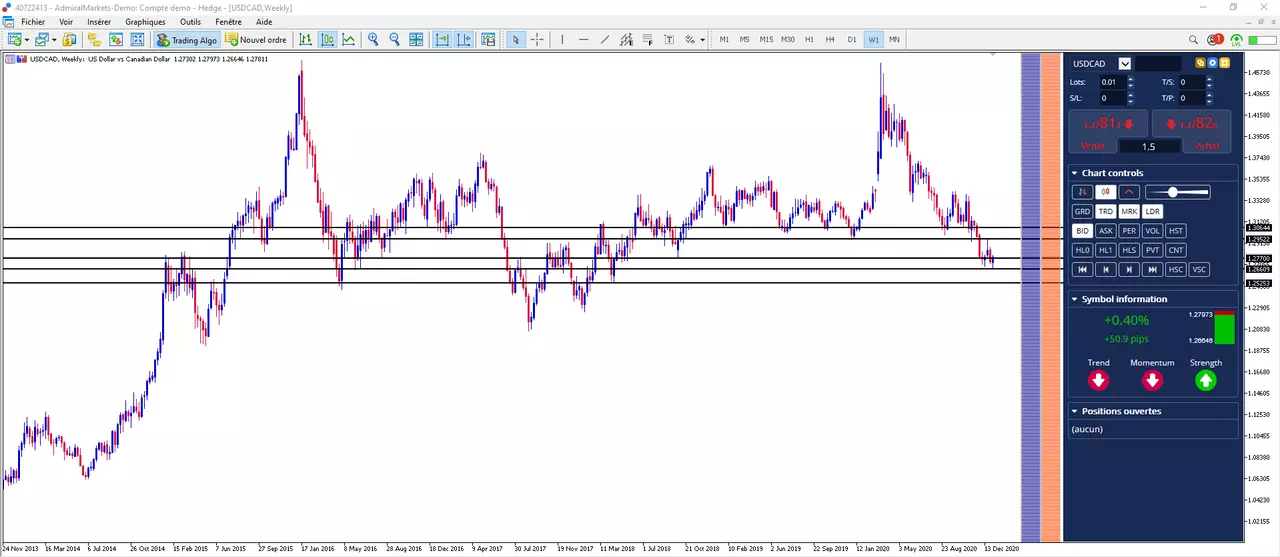Open the Toolbox panel icon
1280x557 pixels.
(137, 40)
